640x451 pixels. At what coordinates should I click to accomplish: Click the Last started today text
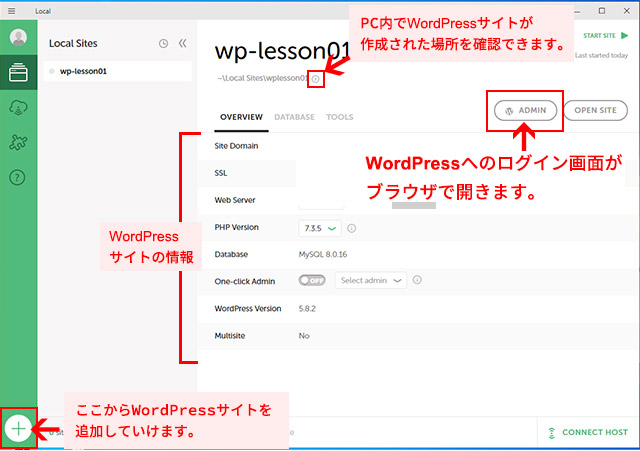601,56
